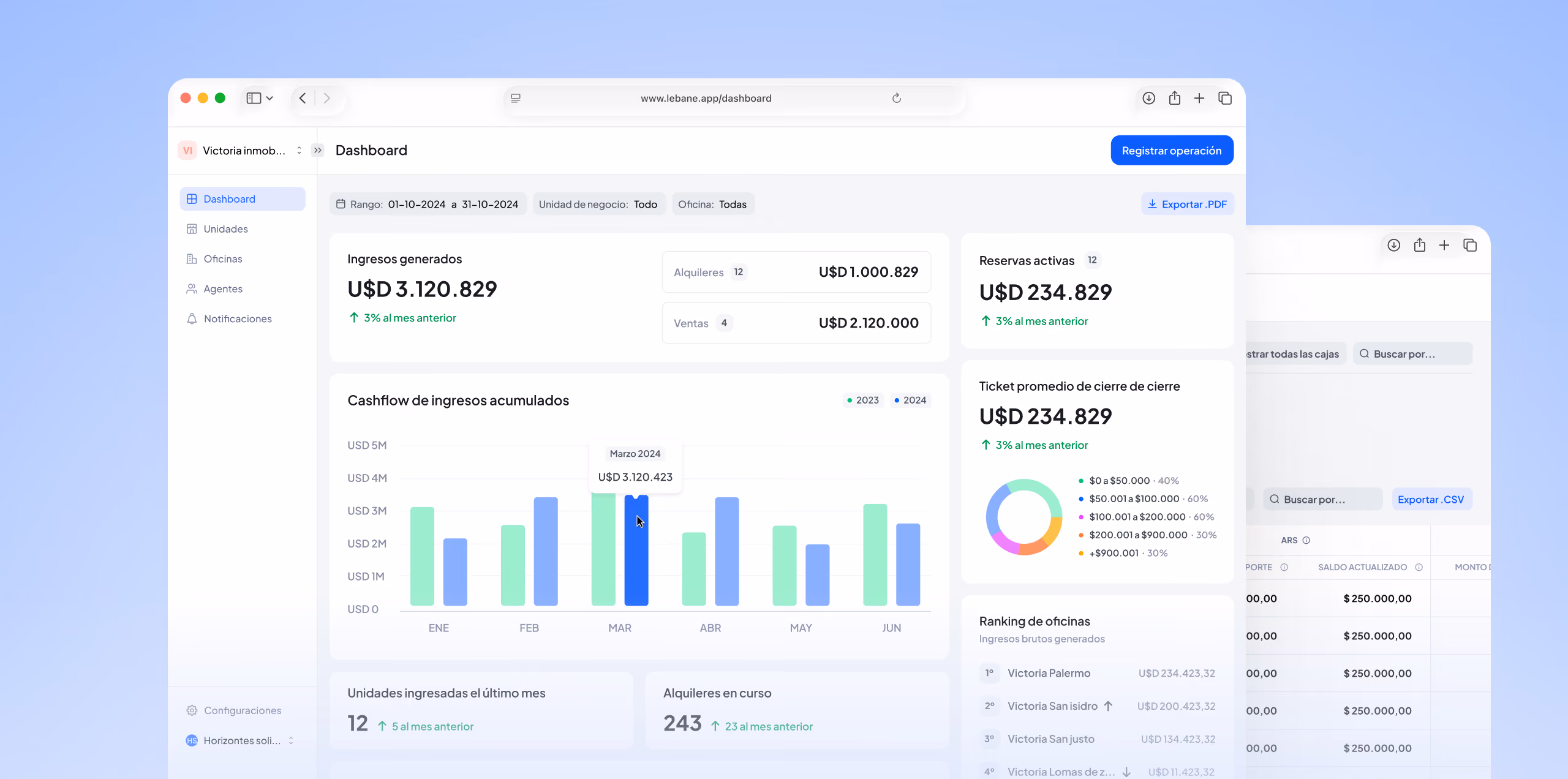
Task: Click the blue $50.001 a $100.000 legend dot
Action: 1081,499
